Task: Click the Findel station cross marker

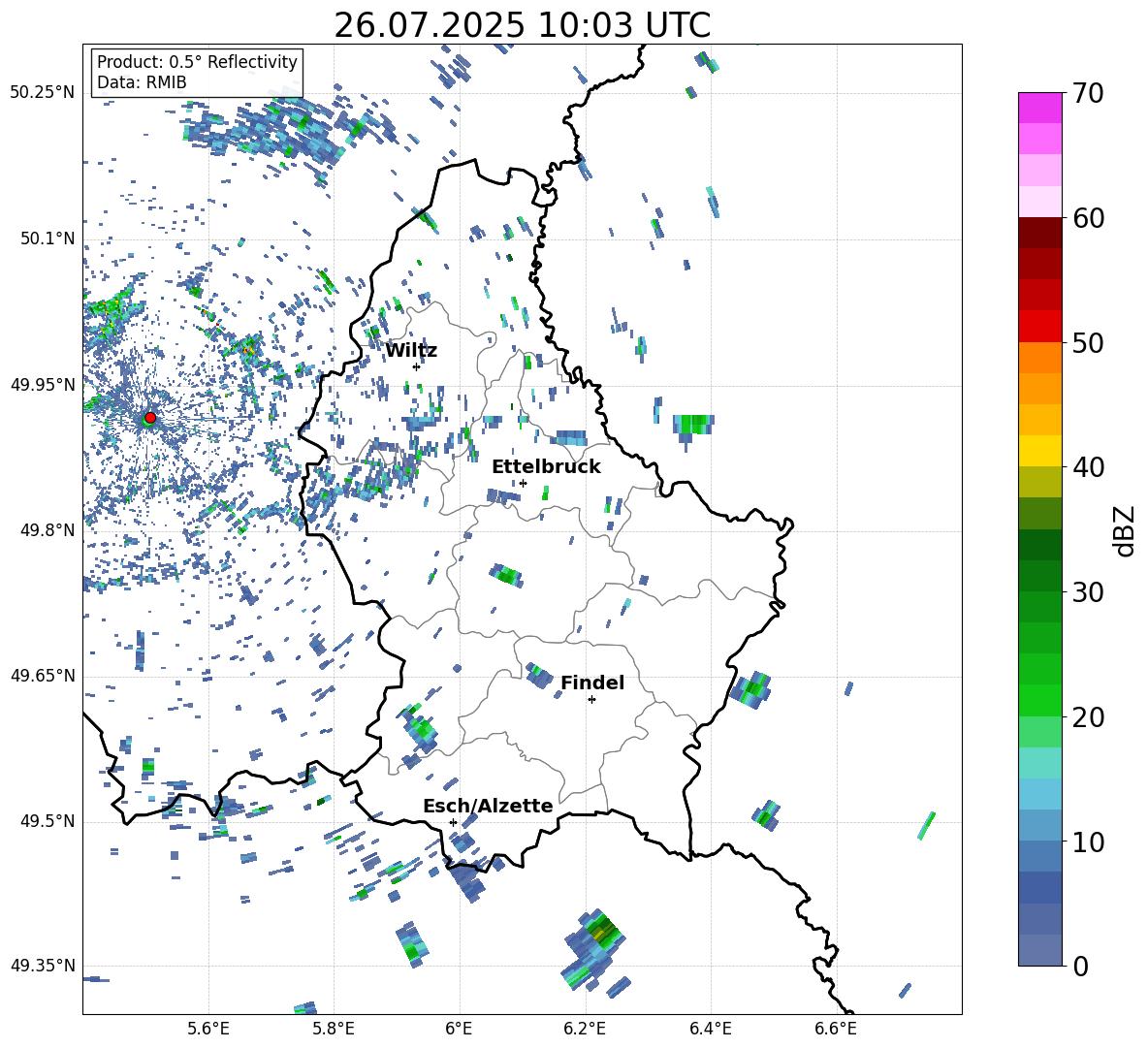Action: coord(591,700)
